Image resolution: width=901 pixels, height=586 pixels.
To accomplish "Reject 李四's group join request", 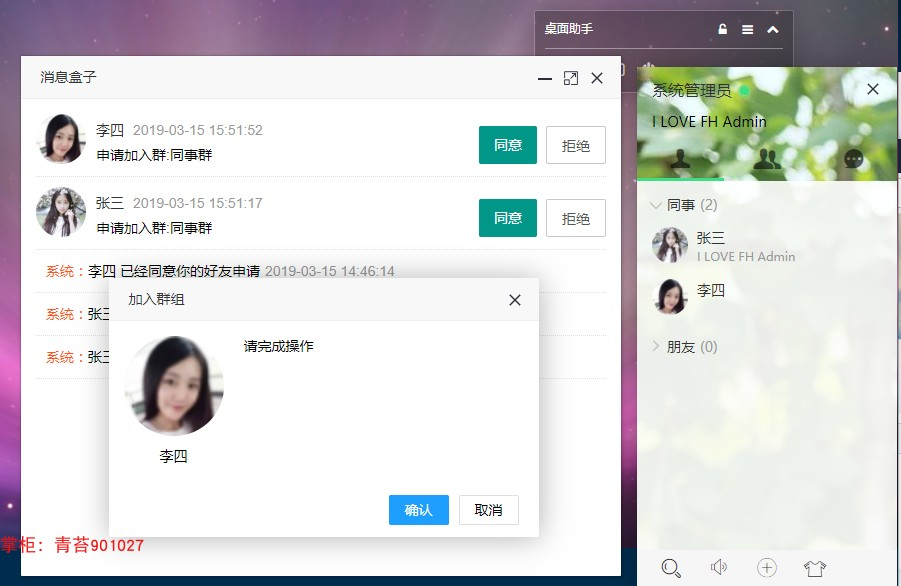I will pyautogui.click(x=575, y=145).
